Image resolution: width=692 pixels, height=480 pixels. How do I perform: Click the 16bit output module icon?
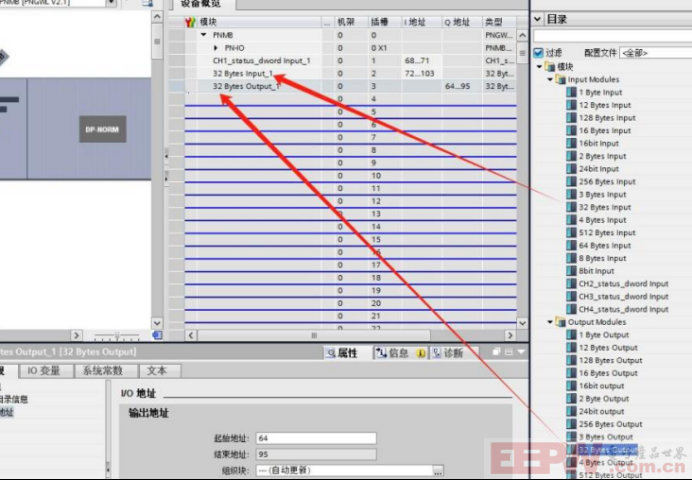point(571,386)
